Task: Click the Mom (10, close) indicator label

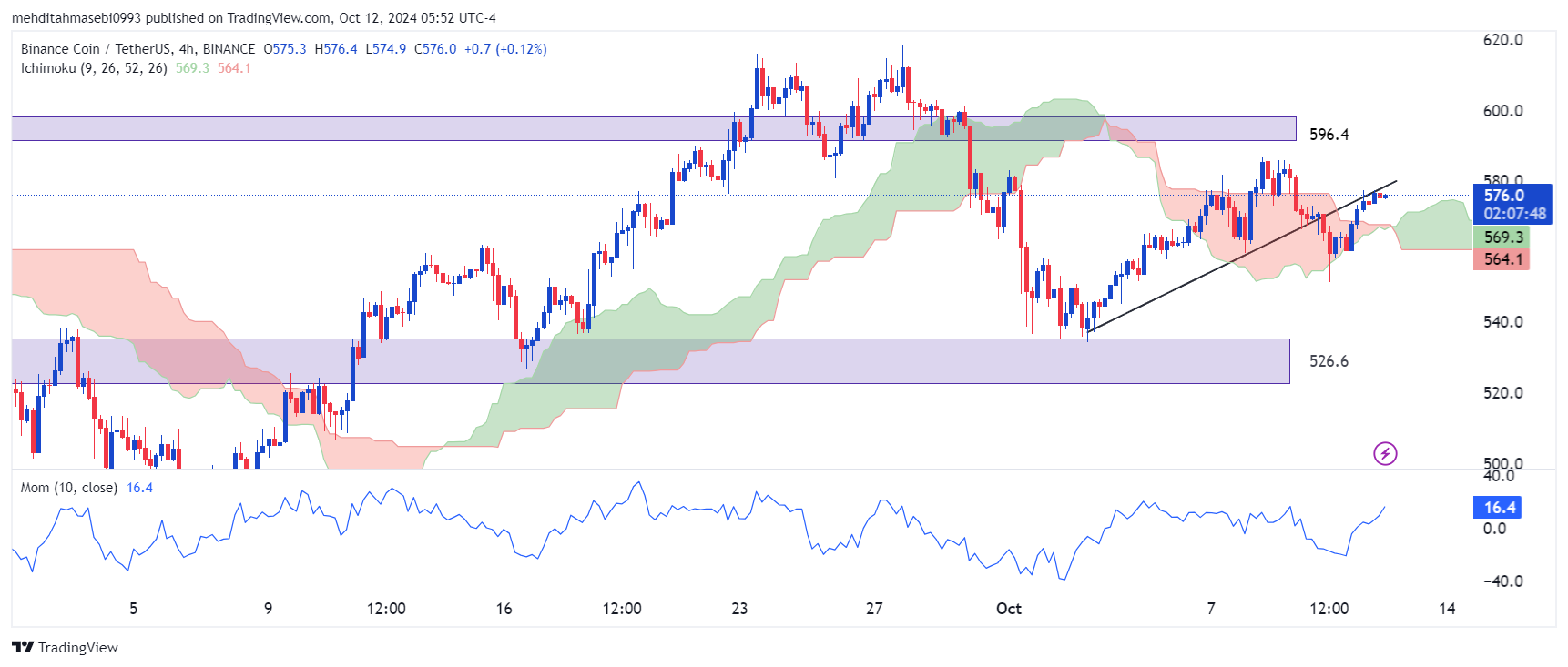Action: point(69,488)
